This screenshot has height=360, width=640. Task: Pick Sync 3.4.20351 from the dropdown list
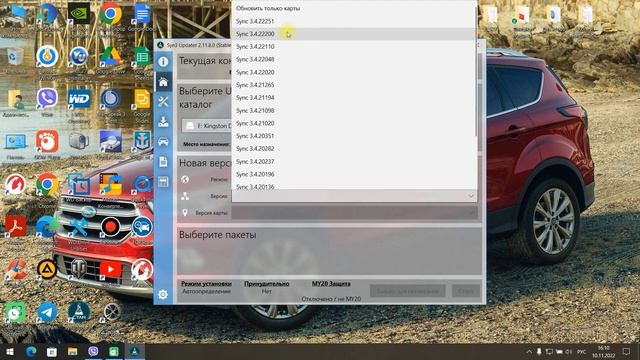point(353,136)
